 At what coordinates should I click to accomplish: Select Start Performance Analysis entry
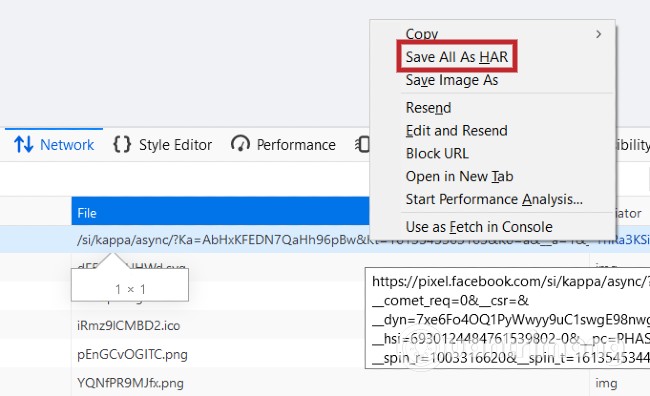pyautogui.click(x=494, y=199)
